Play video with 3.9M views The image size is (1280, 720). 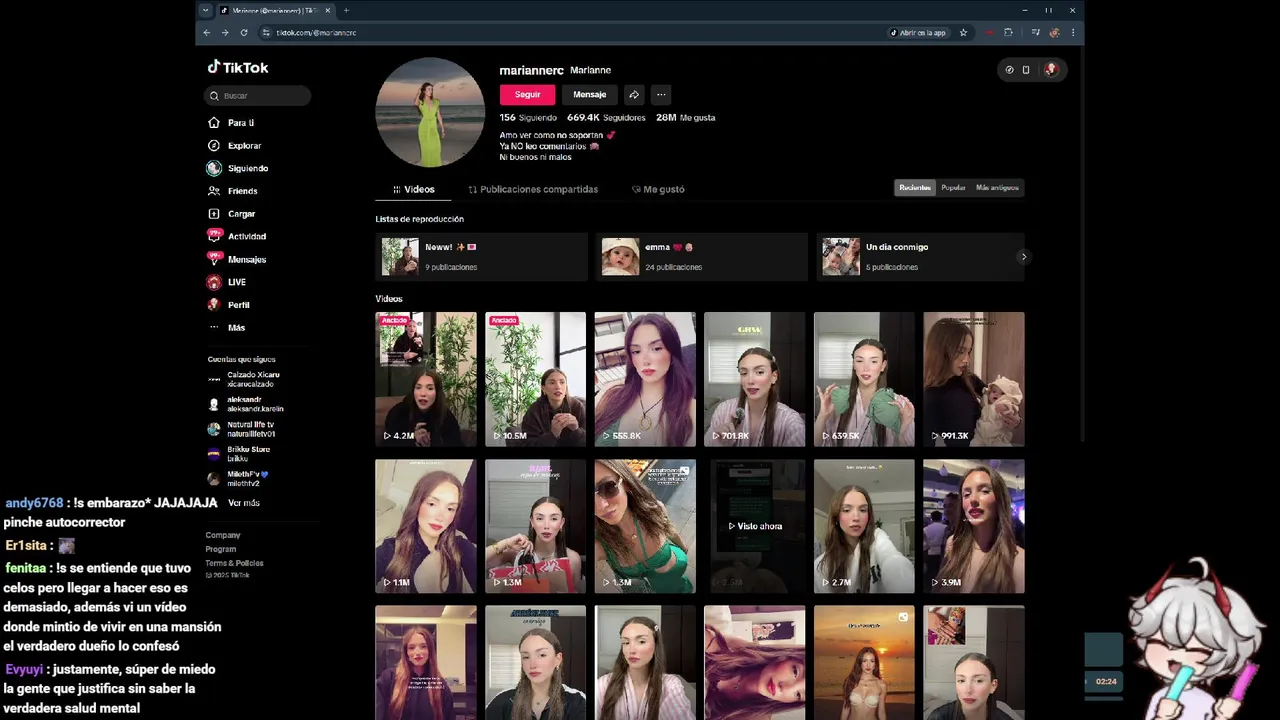click(974, 526)
